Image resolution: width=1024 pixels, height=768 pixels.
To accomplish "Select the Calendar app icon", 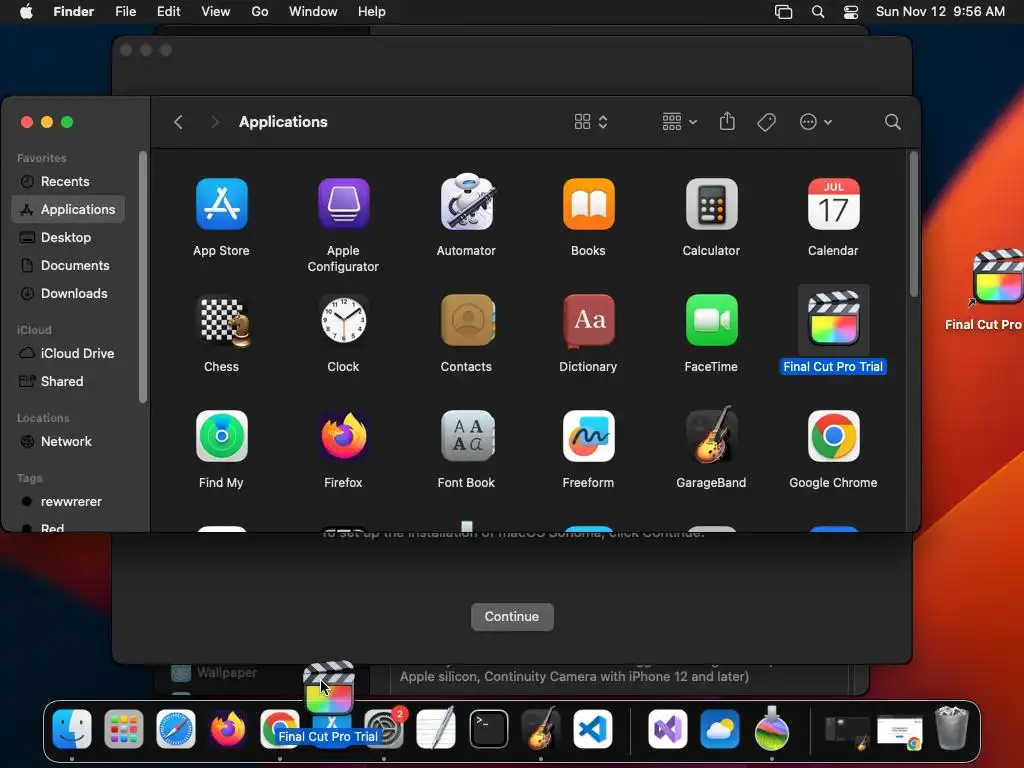I will pyautogui.click(x=833, y=204).
